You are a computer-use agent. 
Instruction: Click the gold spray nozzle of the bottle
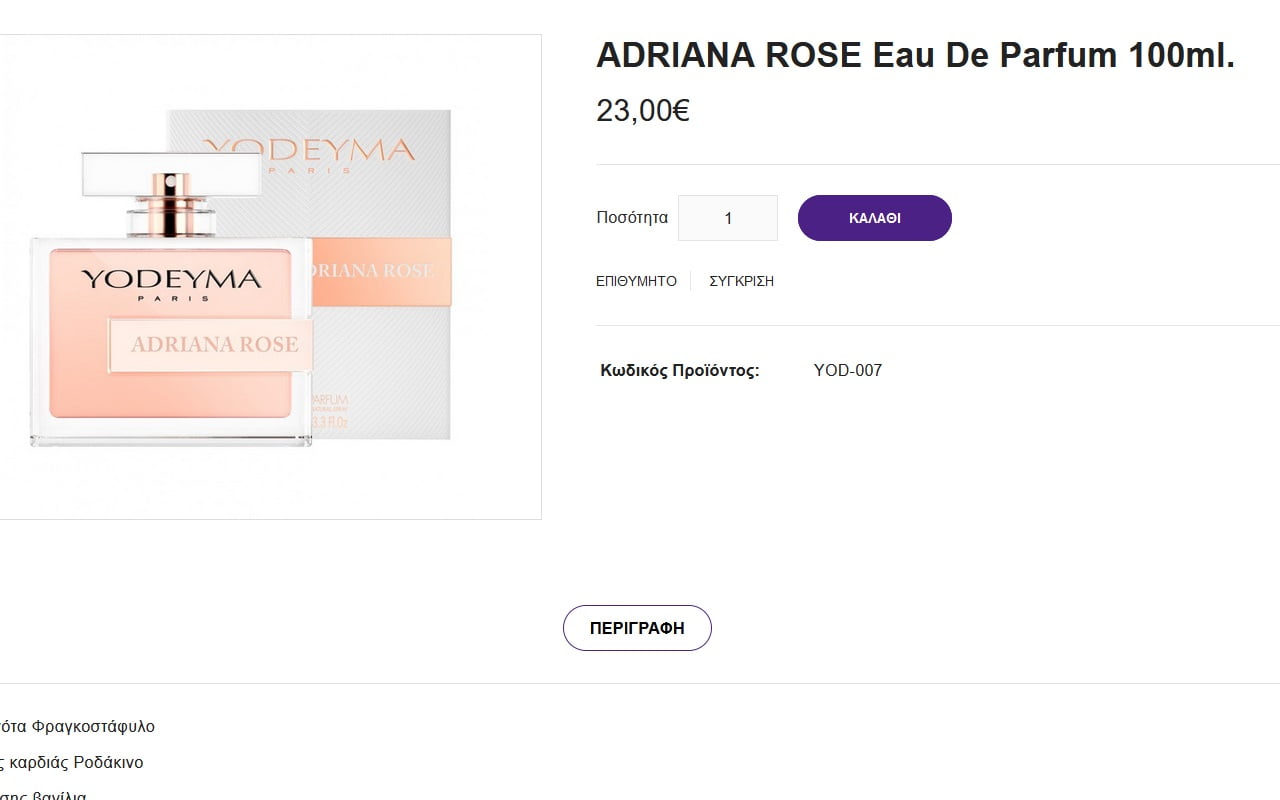[x=172, y=203]
